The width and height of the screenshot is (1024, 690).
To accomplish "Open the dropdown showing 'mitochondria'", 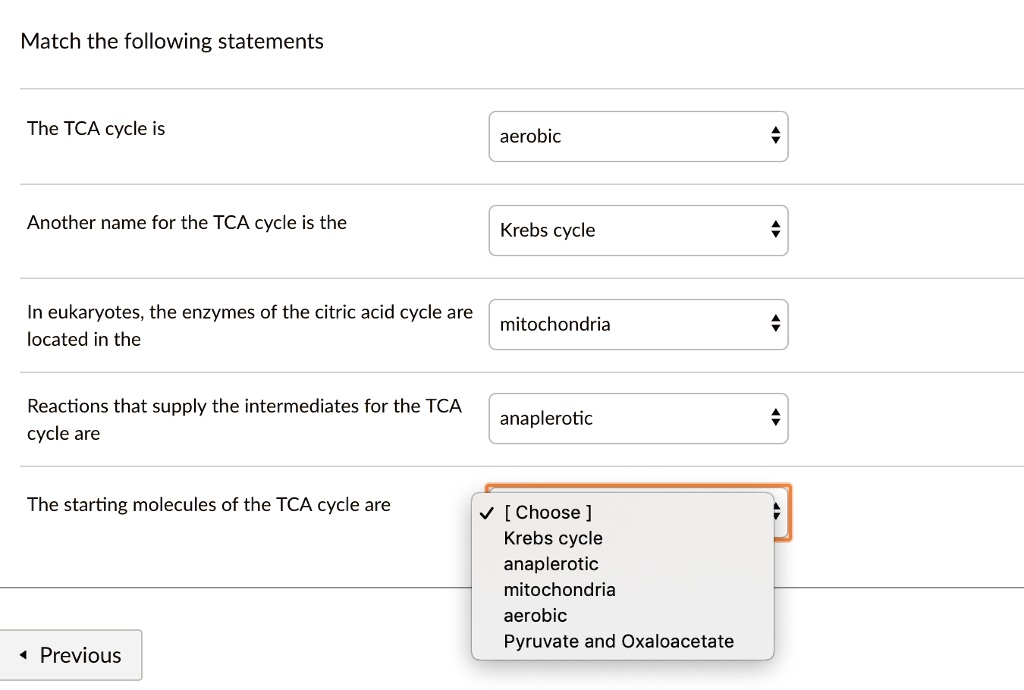I will pos(638,324).
